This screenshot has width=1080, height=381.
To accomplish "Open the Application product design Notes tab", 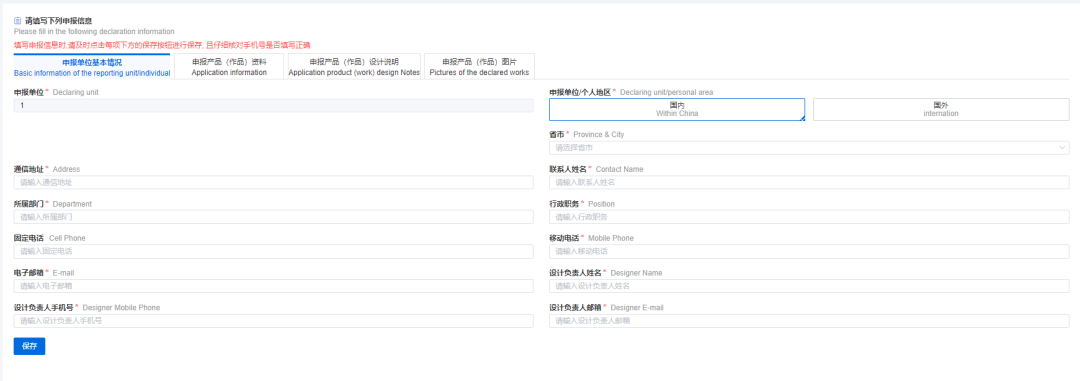I will (354, 67).
